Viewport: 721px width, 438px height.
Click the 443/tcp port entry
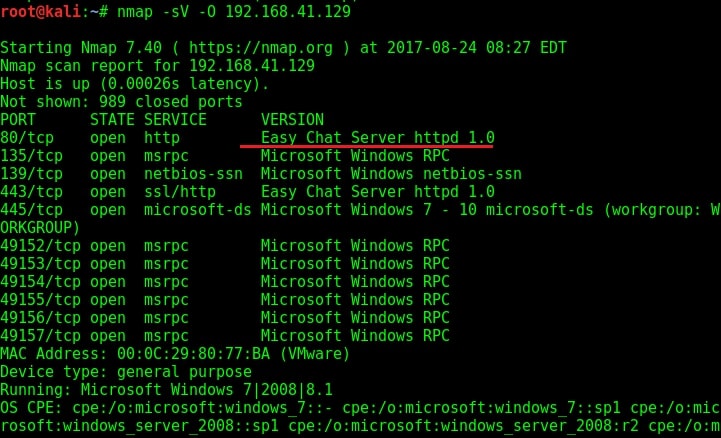31,192
